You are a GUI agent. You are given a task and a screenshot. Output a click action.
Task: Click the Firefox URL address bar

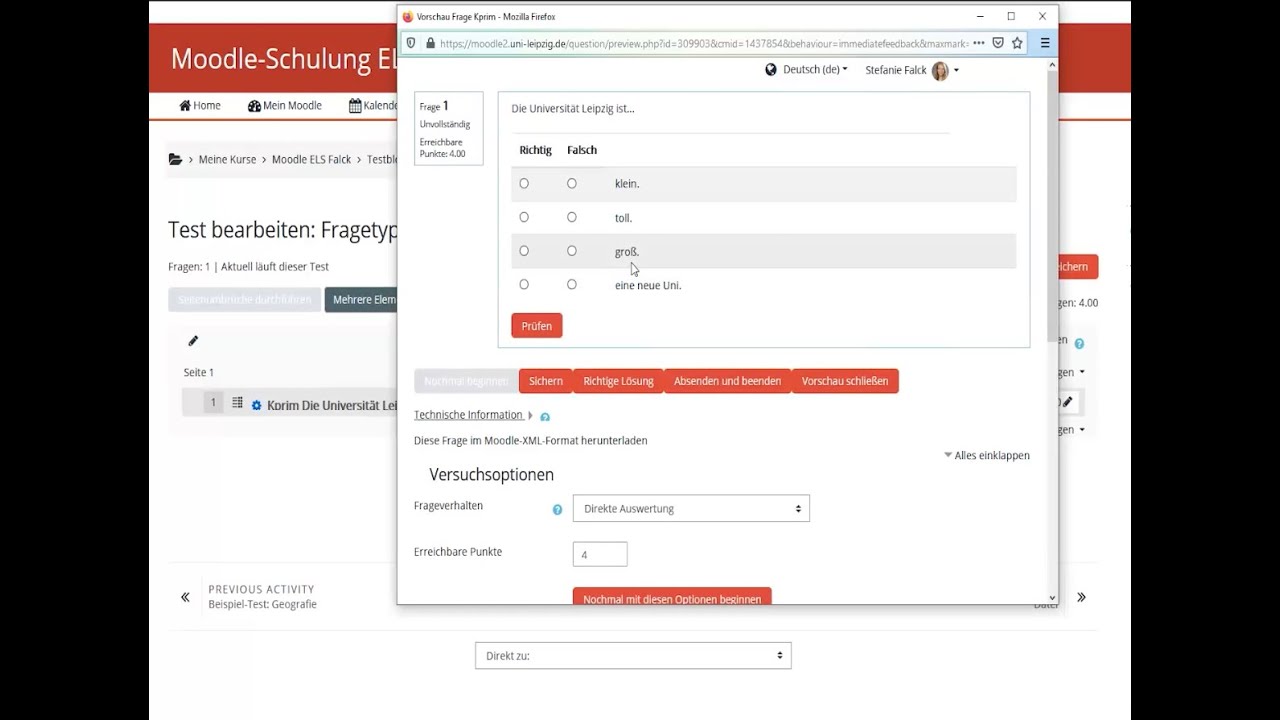pyautogui.click(x=704, y=43)
